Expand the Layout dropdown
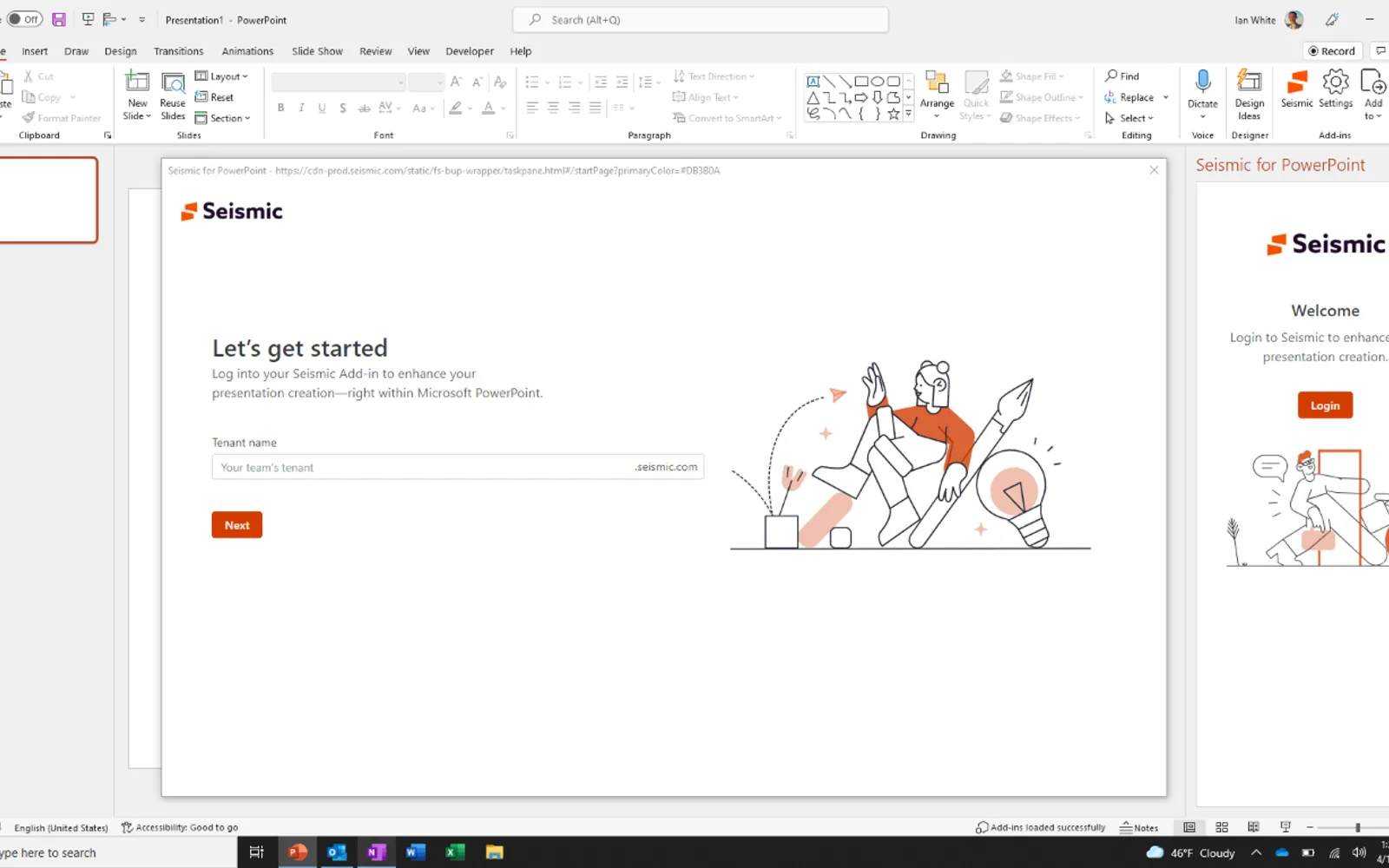The width and height of the screenshot is (1389, 868). [x=221, y=76]
